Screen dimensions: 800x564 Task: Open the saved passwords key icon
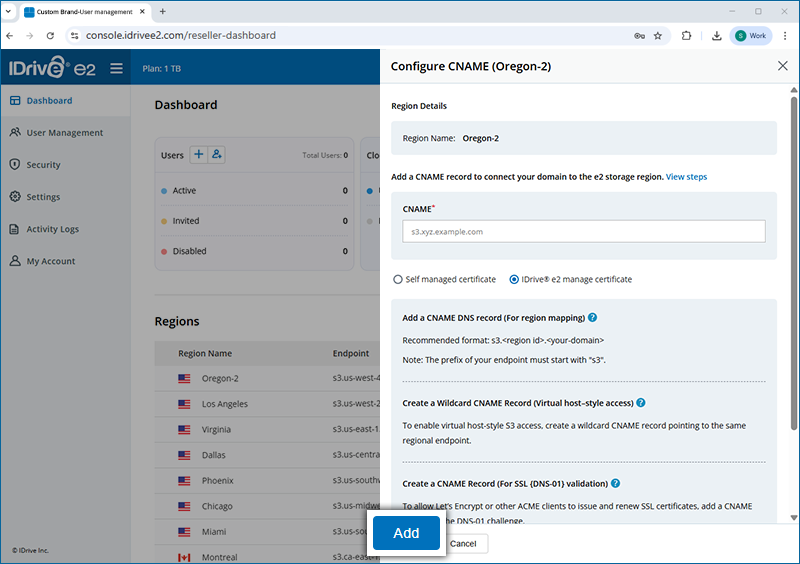point(639,36)
